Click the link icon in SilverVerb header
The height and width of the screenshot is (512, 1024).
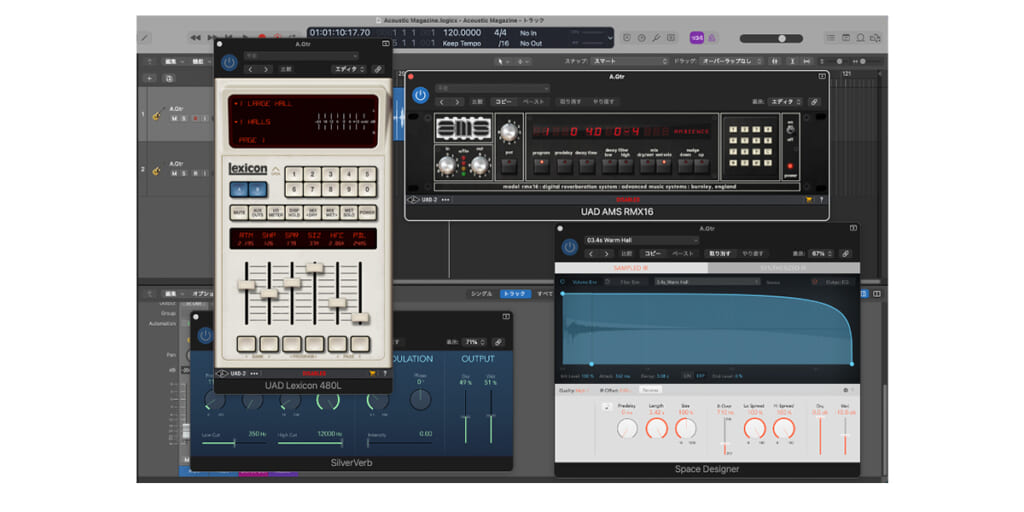pos(498,342)
